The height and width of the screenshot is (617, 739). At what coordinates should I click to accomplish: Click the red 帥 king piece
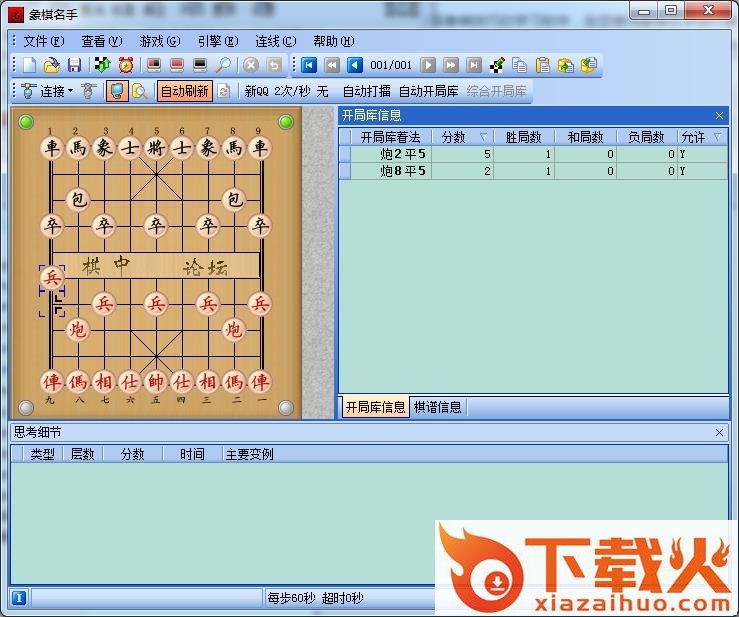(x=156, y=381)
